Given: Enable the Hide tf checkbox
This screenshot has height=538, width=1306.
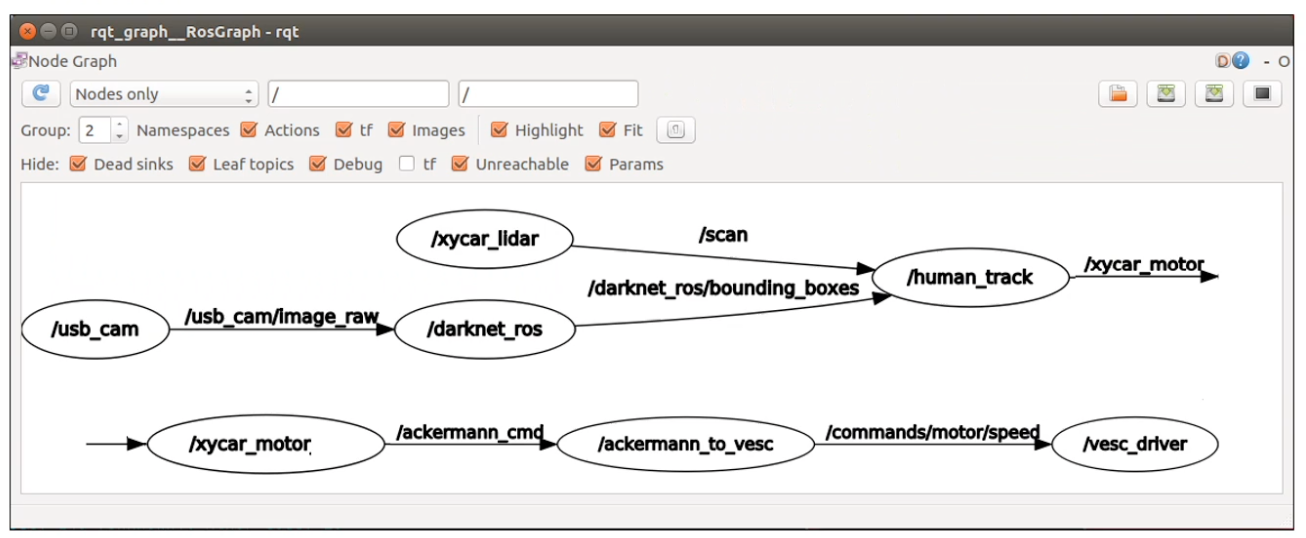Looking at the screenshot, I should [407, 164].
